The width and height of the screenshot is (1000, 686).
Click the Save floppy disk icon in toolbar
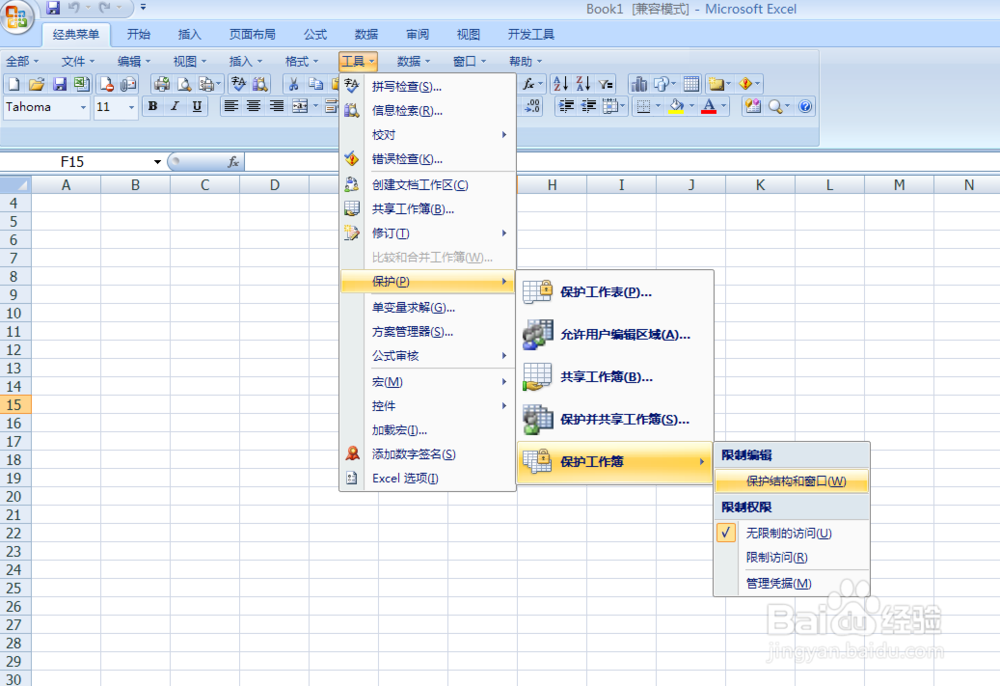tap(59, 84)
